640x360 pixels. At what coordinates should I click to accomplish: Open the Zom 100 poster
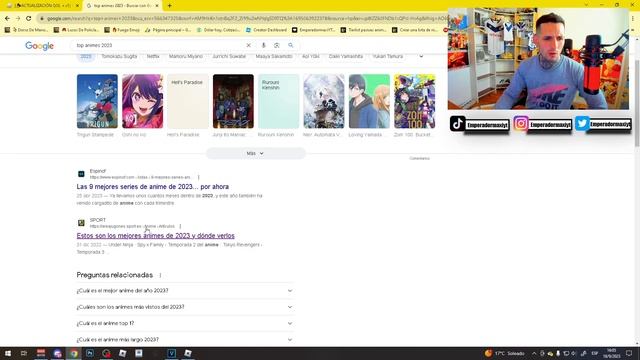click(414, 101)
